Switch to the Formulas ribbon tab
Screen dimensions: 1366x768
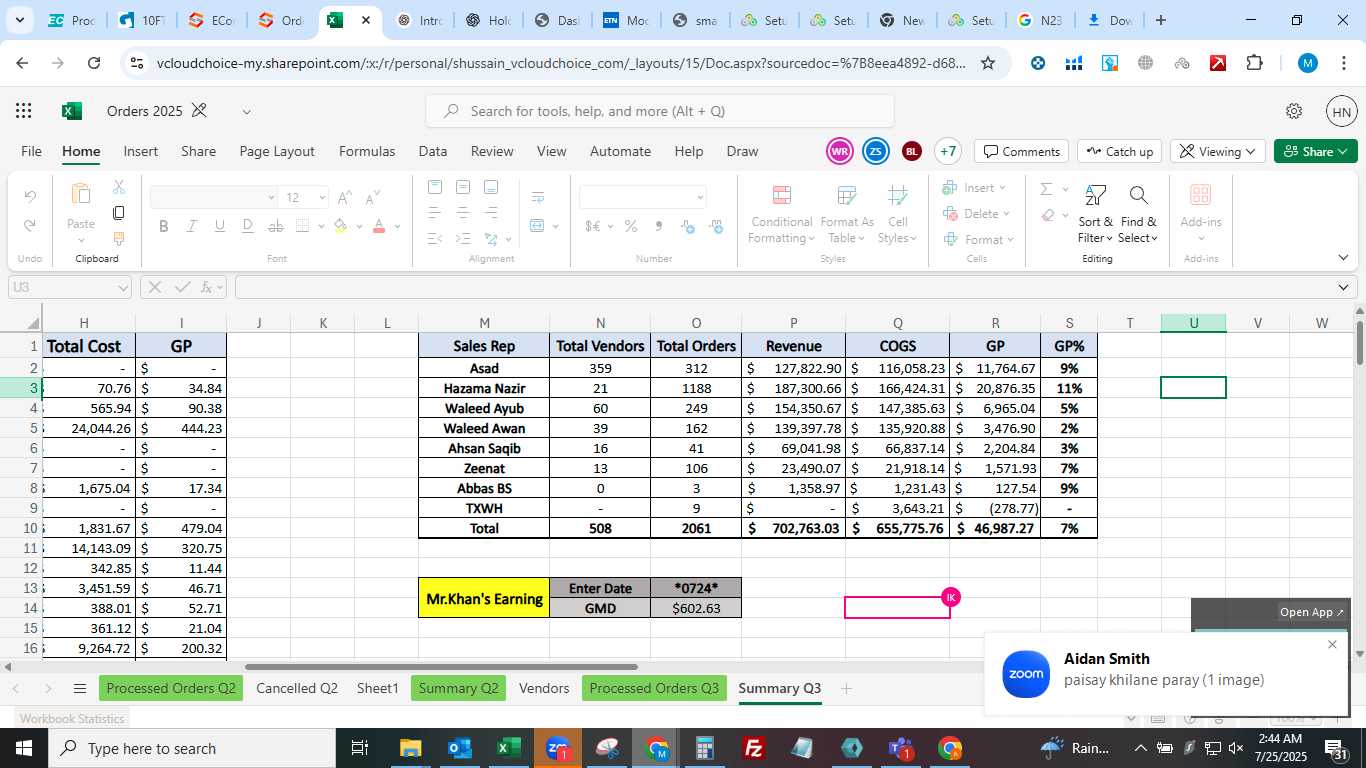click(x=367, y=151)
